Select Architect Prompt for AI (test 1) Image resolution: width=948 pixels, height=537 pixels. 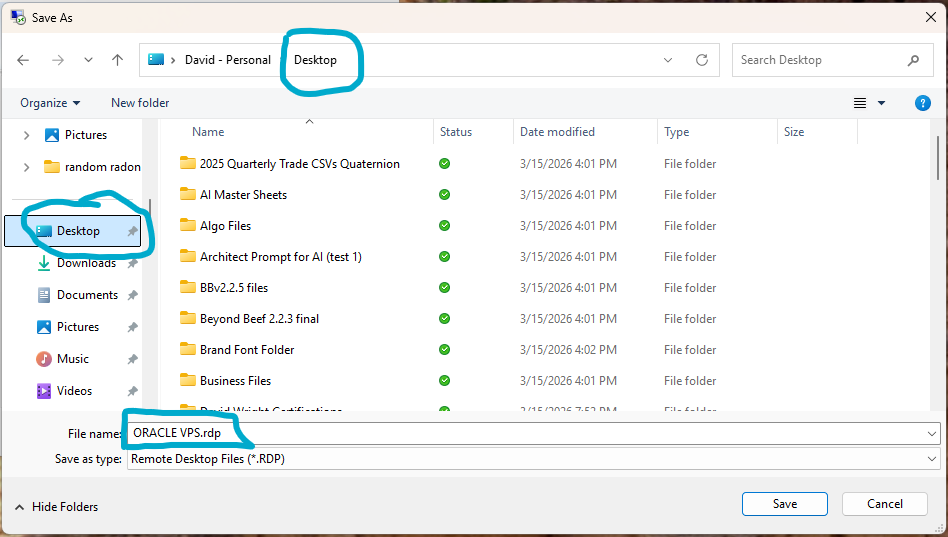tap(281, 257)
